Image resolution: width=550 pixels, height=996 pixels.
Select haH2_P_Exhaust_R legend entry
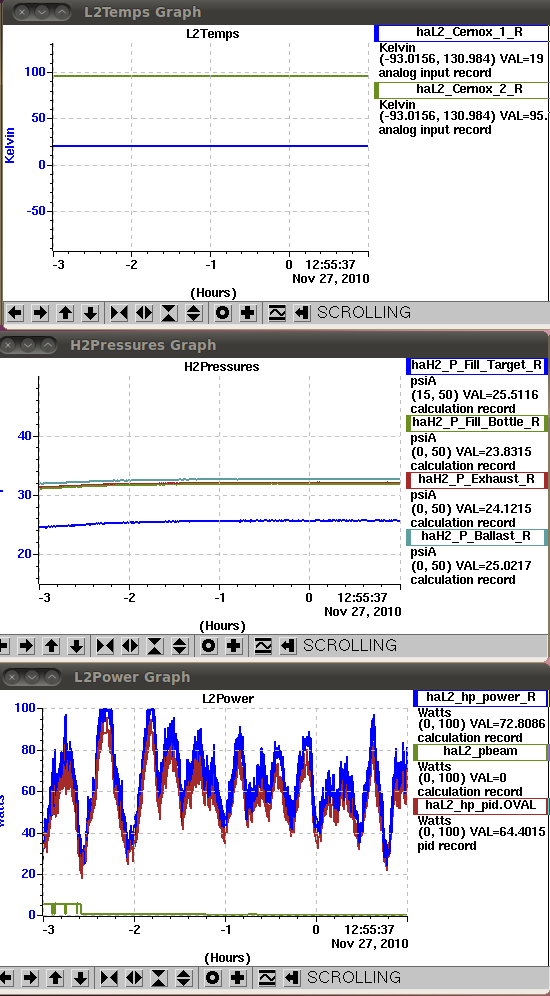pos(477,480)
